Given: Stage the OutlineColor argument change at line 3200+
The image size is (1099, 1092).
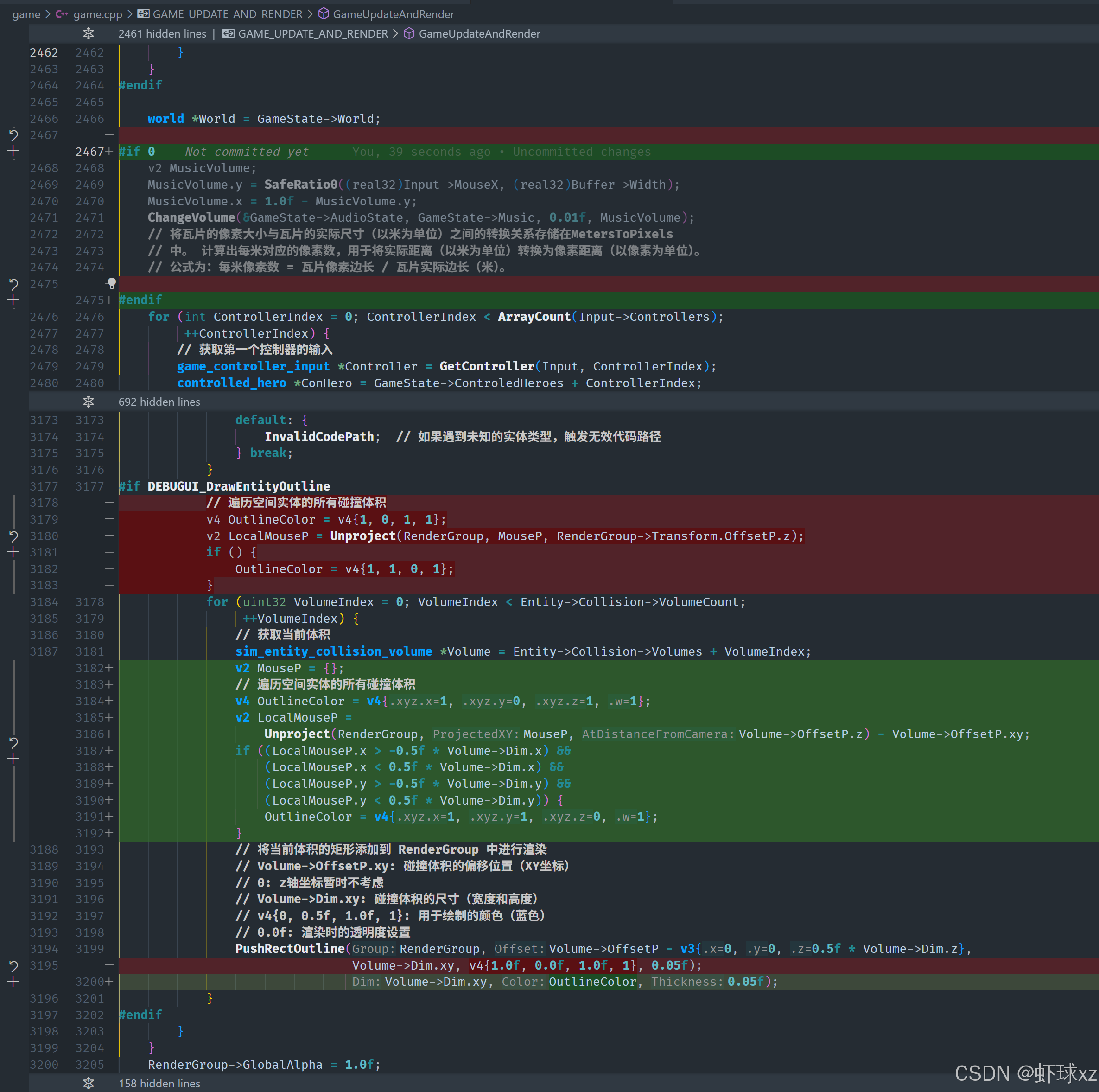Looking at the screenshot, I should point(13,982).
